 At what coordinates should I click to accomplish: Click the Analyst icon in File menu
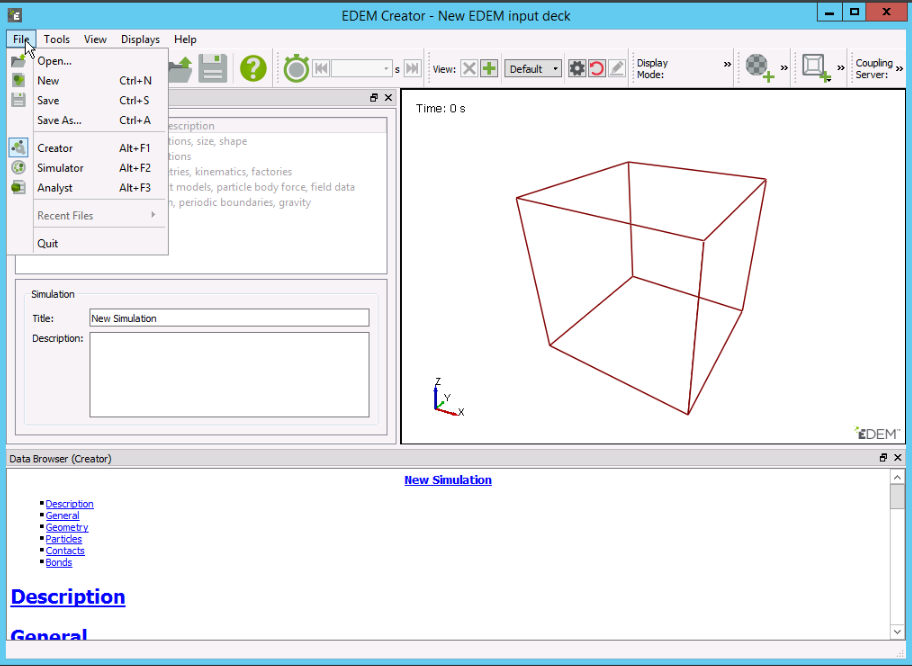pos(19,187)
